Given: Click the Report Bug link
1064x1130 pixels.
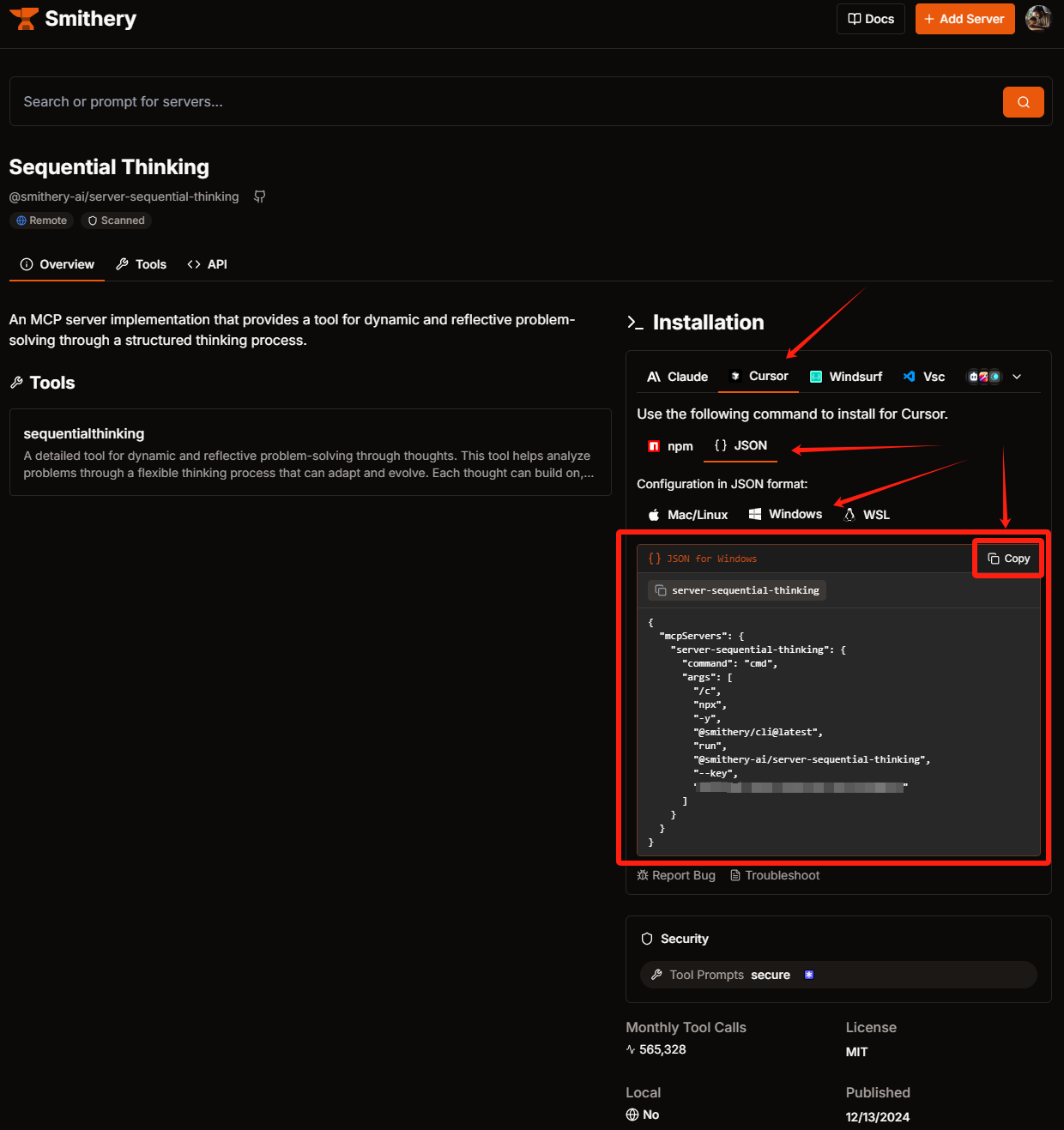Looking at the screenshot, I should click(676, 875).
